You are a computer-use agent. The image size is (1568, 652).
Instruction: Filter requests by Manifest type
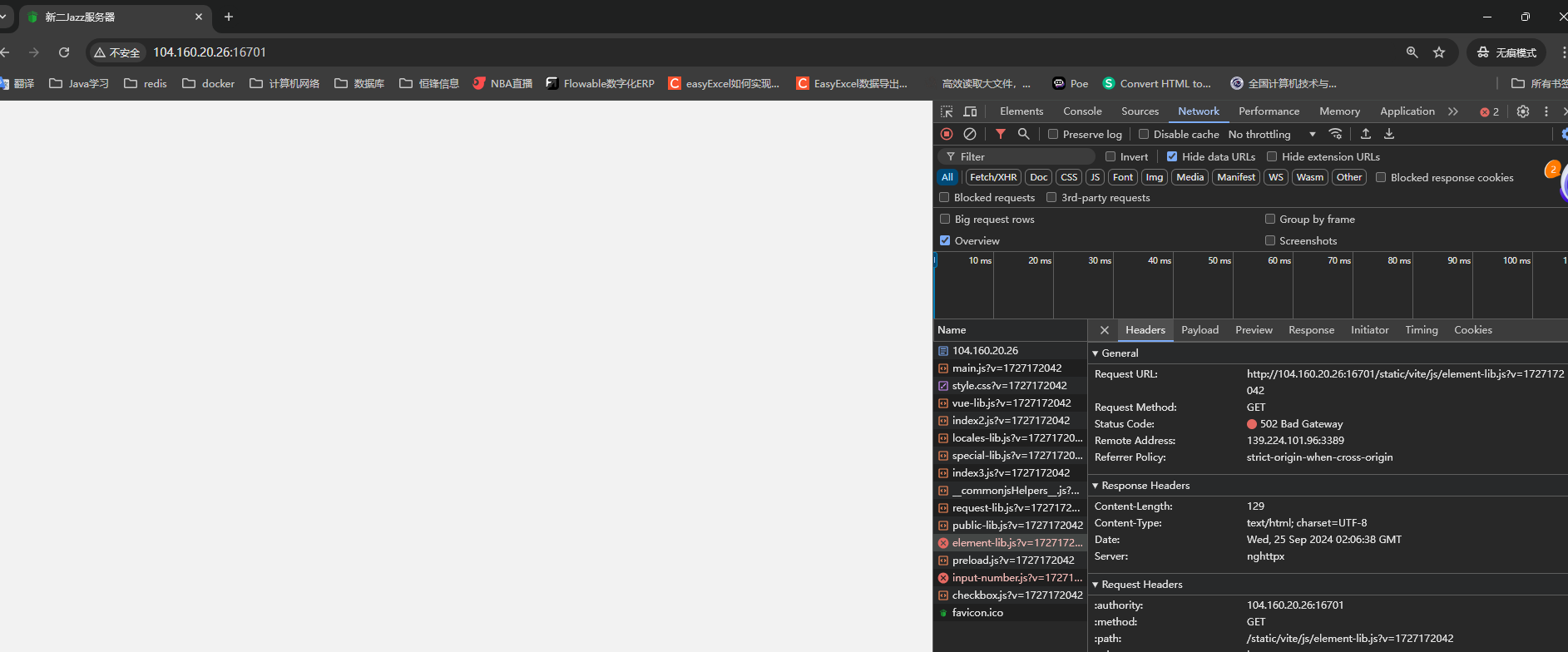pos(1236,177)
